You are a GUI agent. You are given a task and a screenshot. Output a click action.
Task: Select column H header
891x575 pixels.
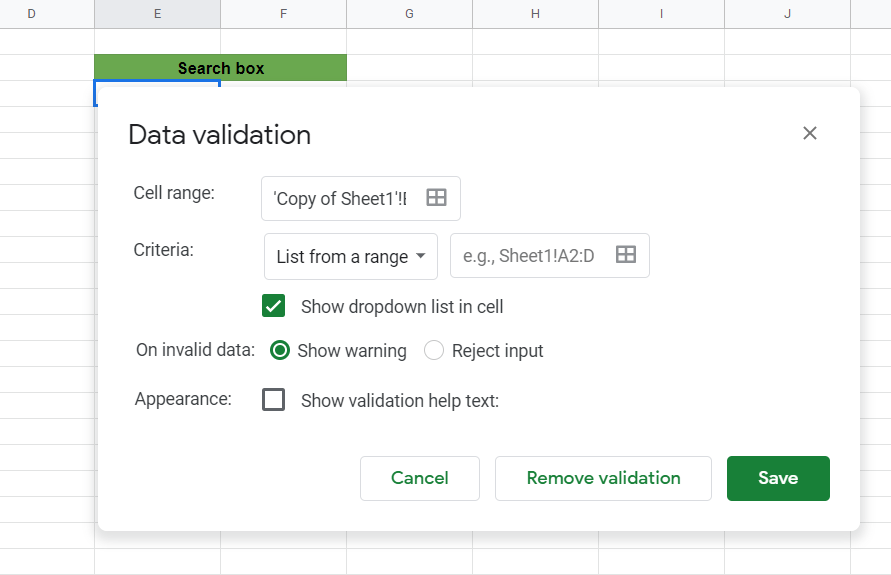(535, 14)
